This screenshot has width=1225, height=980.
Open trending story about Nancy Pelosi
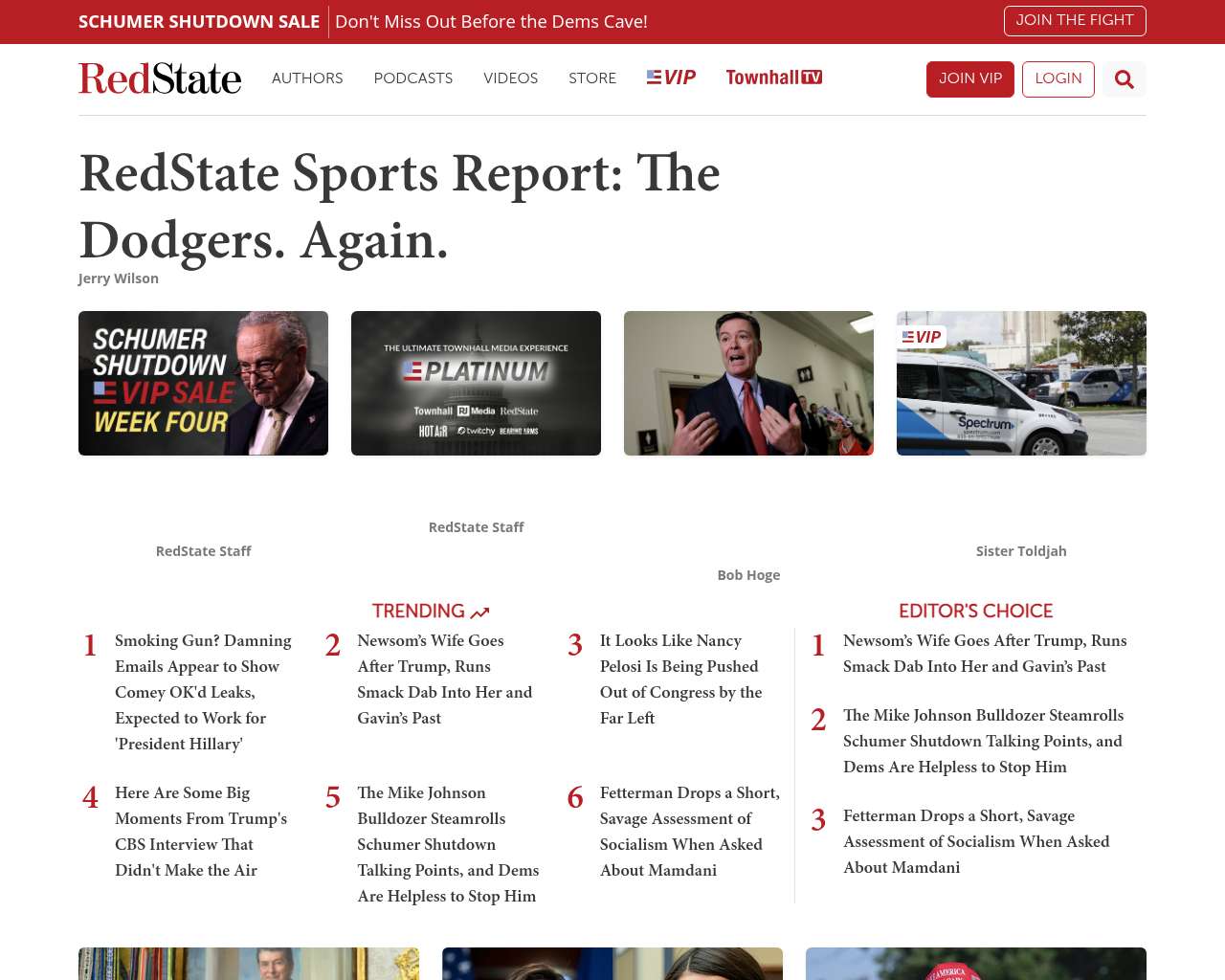pyautogui.click(x=681, y=679)
